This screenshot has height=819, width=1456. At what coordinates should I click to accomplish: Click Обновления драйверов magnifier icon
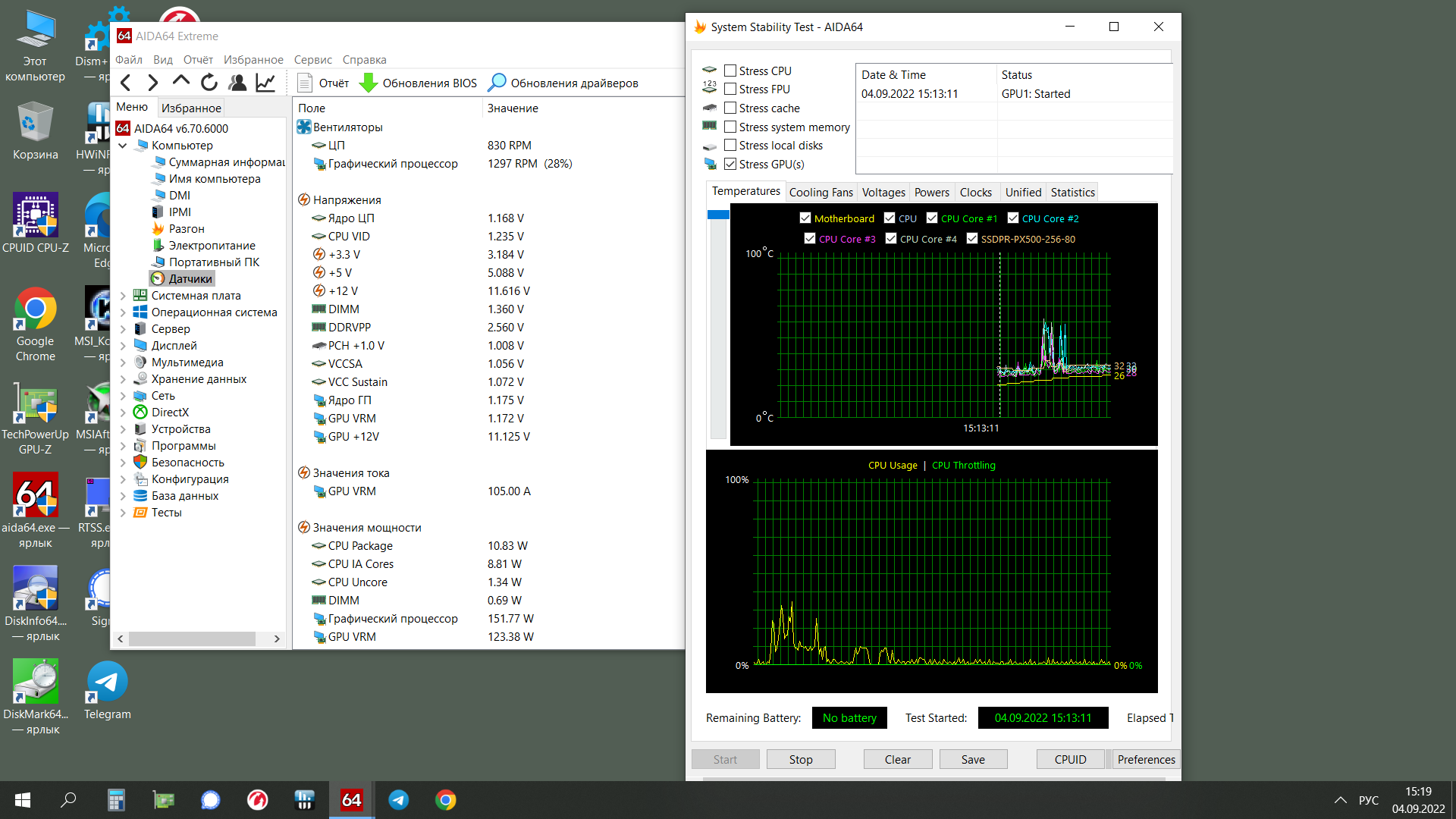click(497, 83)
